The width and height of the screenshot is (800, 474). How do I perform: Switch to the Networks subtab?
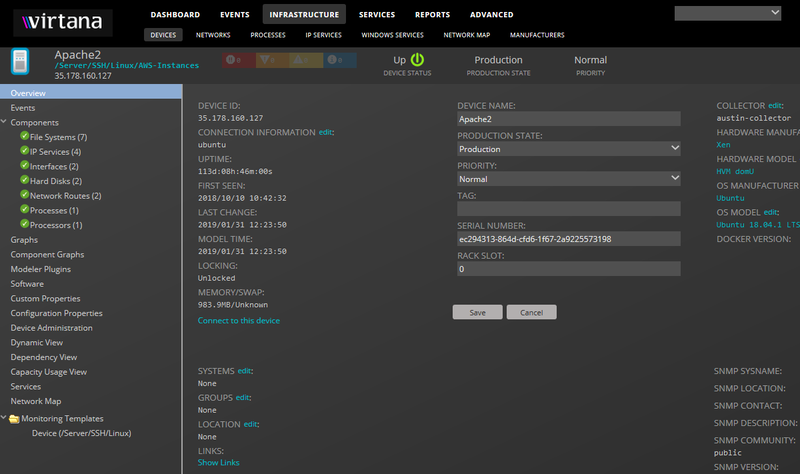point(213,35)
